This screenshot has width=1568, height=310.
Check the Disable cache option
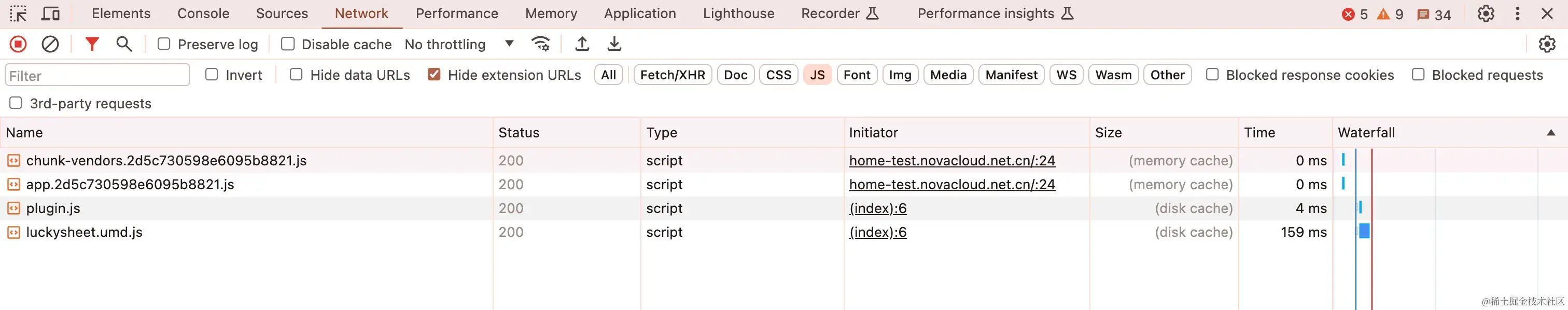(288, 44)
